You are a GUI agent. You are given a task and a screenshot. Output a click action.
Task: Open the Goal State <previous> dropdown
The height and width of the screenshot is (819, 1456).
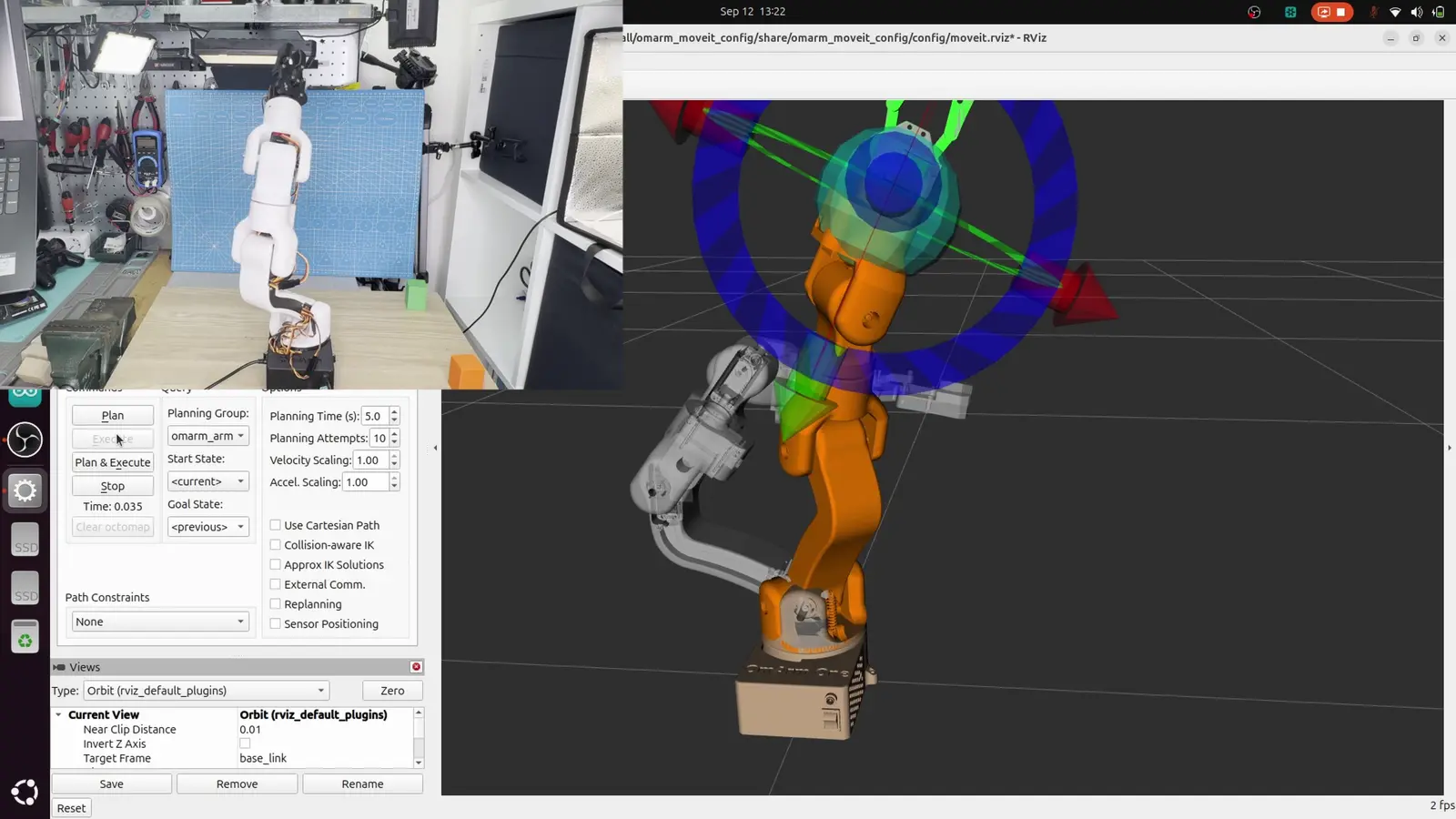[208, 527]
